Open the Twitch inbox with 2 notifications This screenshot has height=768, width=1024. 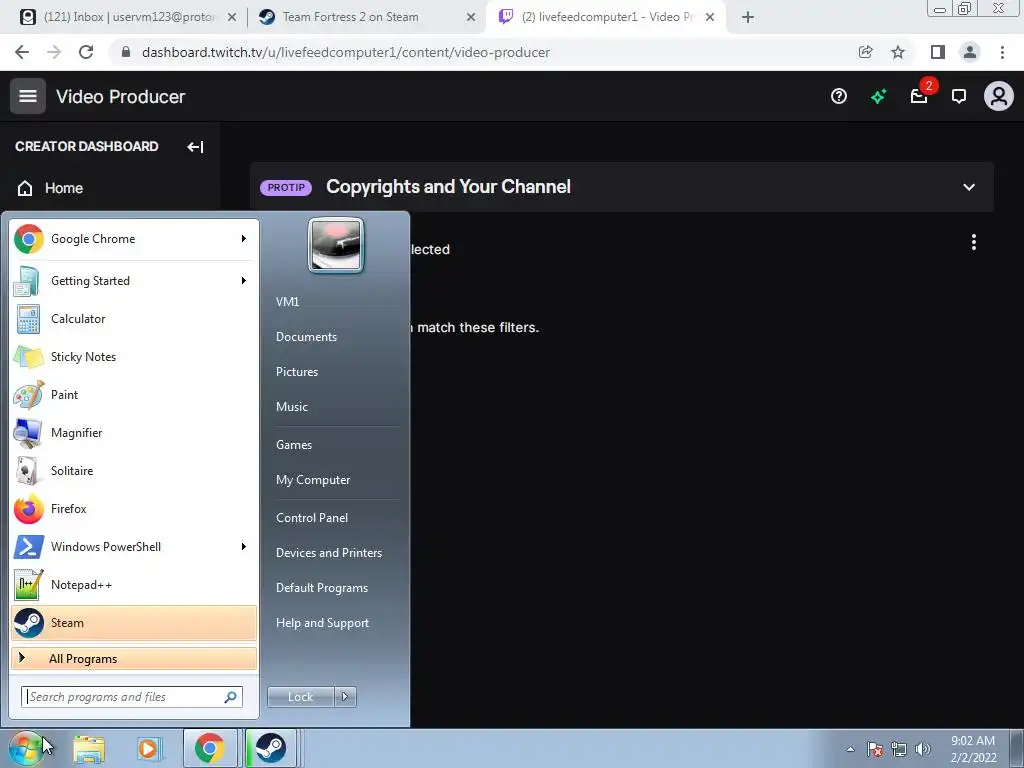coord(920,97)
